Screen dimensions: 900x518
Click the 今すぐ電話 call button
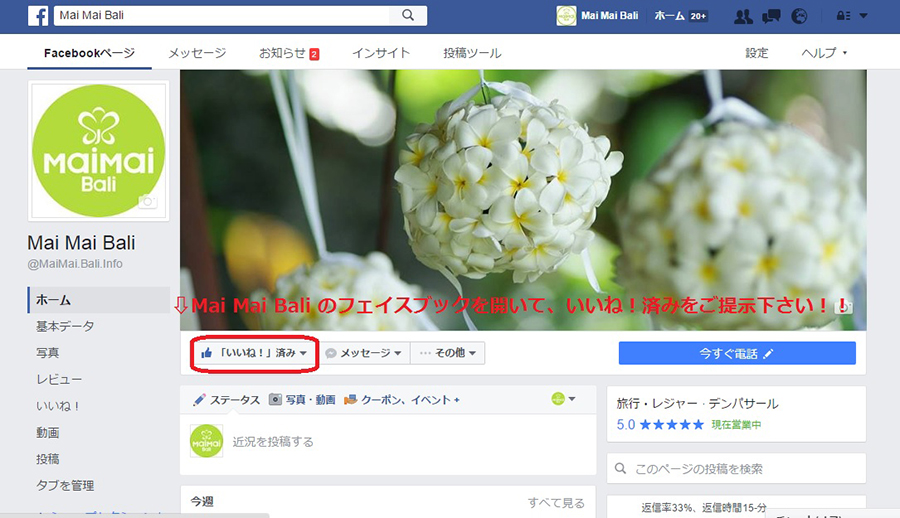coord(736,353)
